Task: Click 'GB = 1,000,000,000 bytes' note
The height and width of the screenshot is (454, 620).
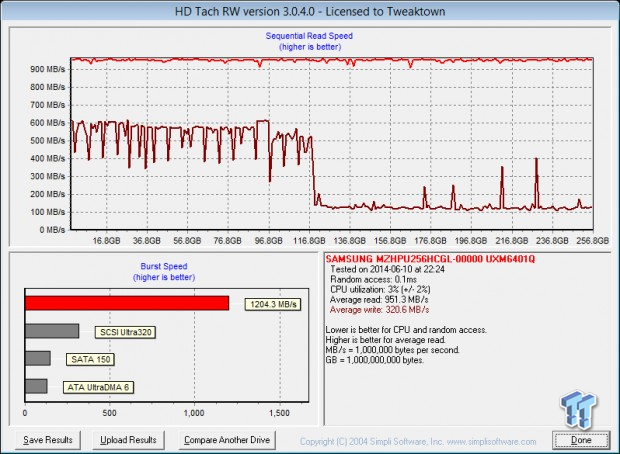Action: coord(374,360)
